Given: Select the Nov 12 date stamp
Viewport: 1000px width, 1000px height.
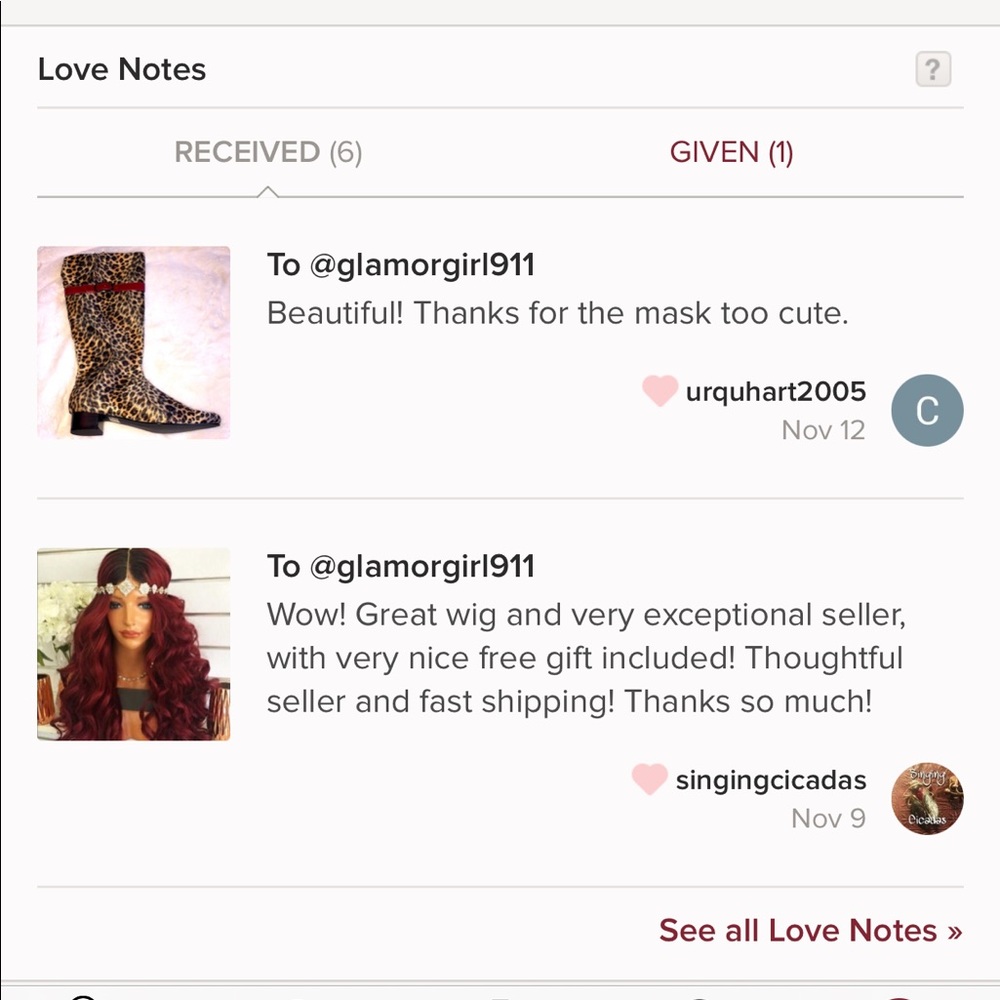Looking at the screenshot, I should pyautogui.click(x=823, y=430).
